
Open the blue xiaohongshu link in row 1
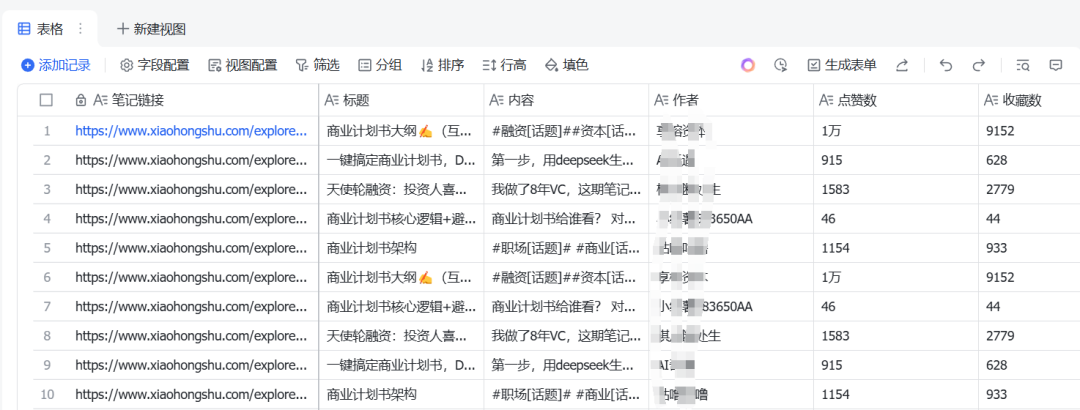pyautogui.click(x=191, y=131)
